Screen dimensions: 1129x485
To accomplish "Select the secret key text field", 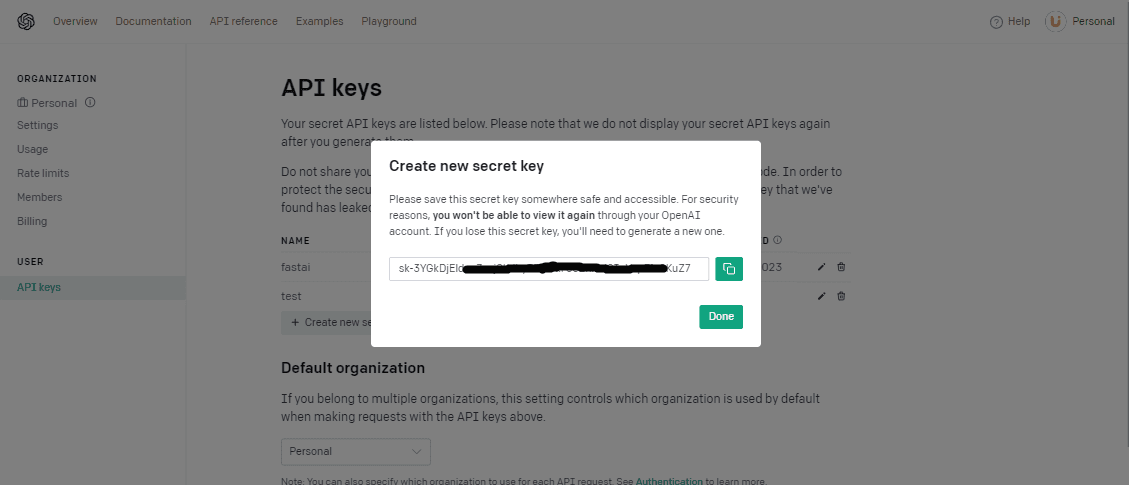I will click(x=549, y=269).
